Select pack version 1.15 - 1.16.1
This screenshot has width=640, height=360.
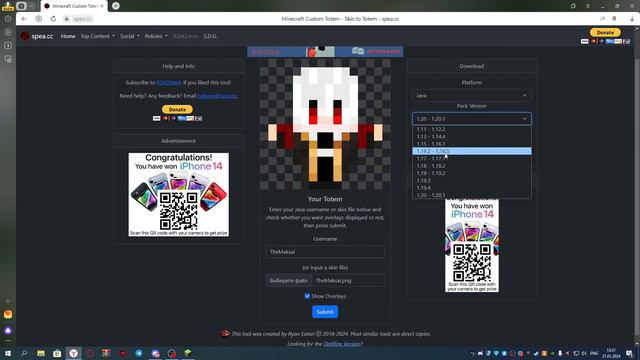click(472, 144)
